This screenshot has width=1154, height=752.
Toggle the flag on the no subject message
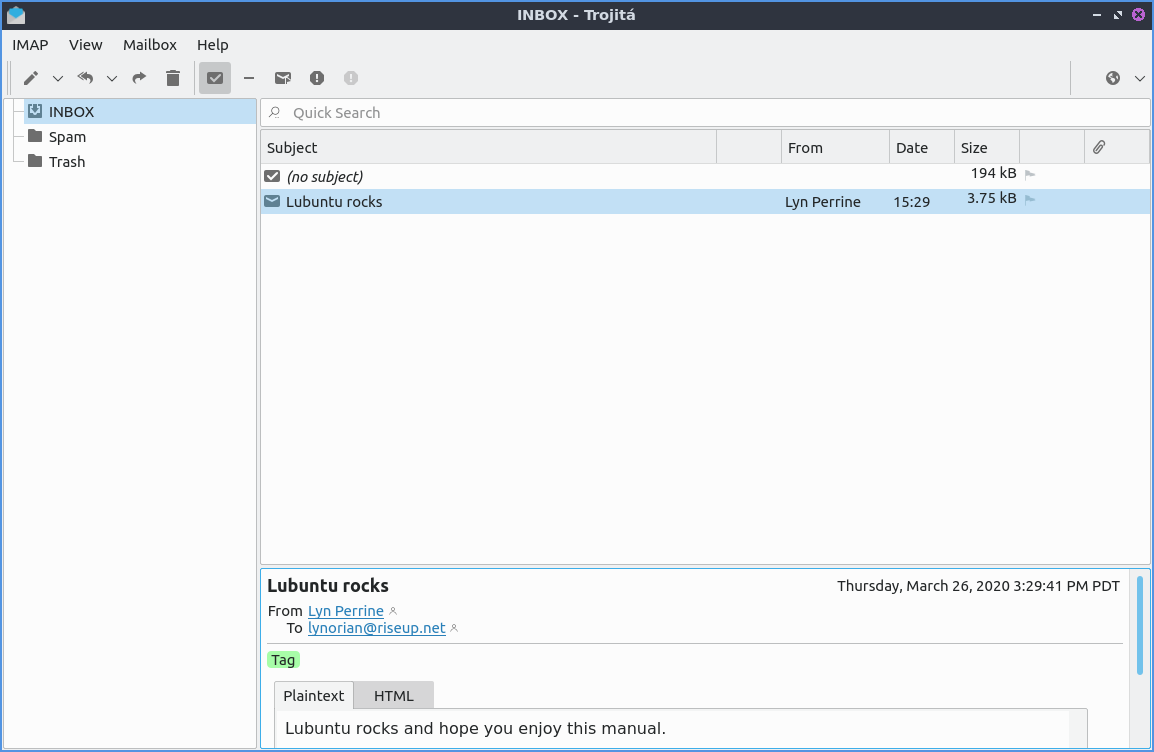coord(1030,175)
